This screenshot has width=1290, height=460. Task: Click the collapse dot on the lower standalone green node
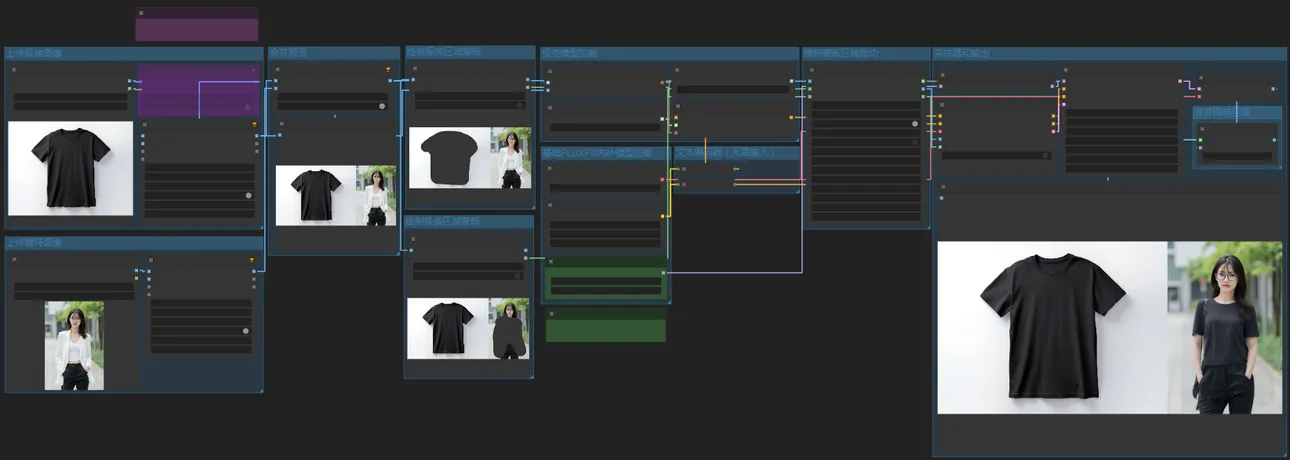[x=551, y=313]
